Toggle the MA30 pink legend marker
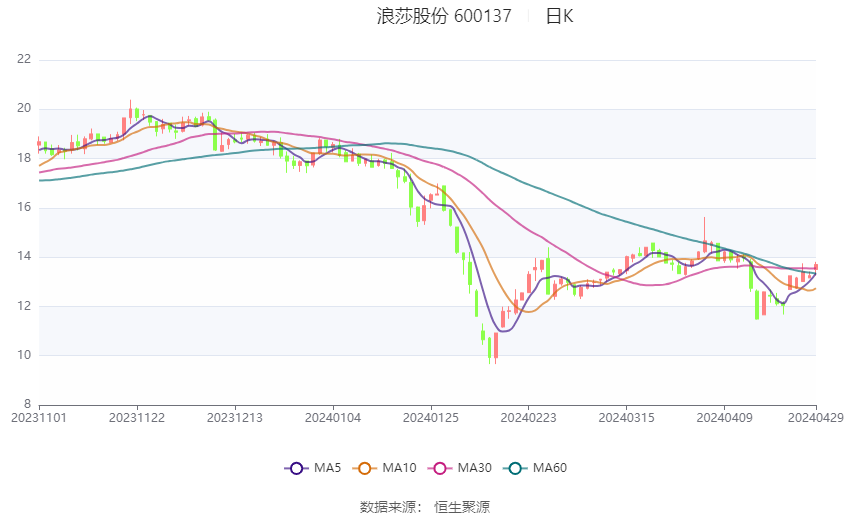Image resolution: width=850 pixels, height=517 pixels. click(440, 468)
